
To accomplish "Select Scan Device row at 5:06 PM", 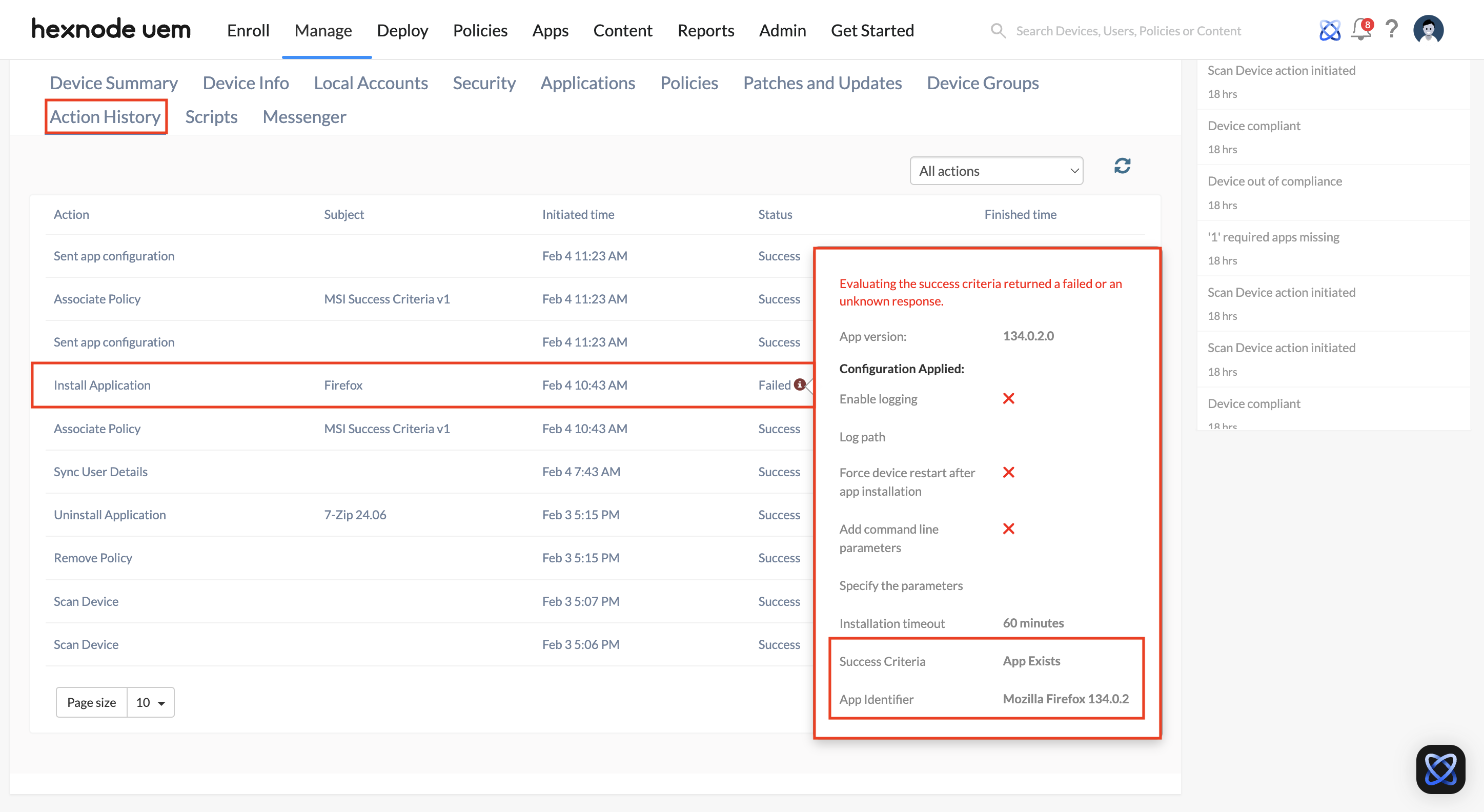I will coord(86,644).
